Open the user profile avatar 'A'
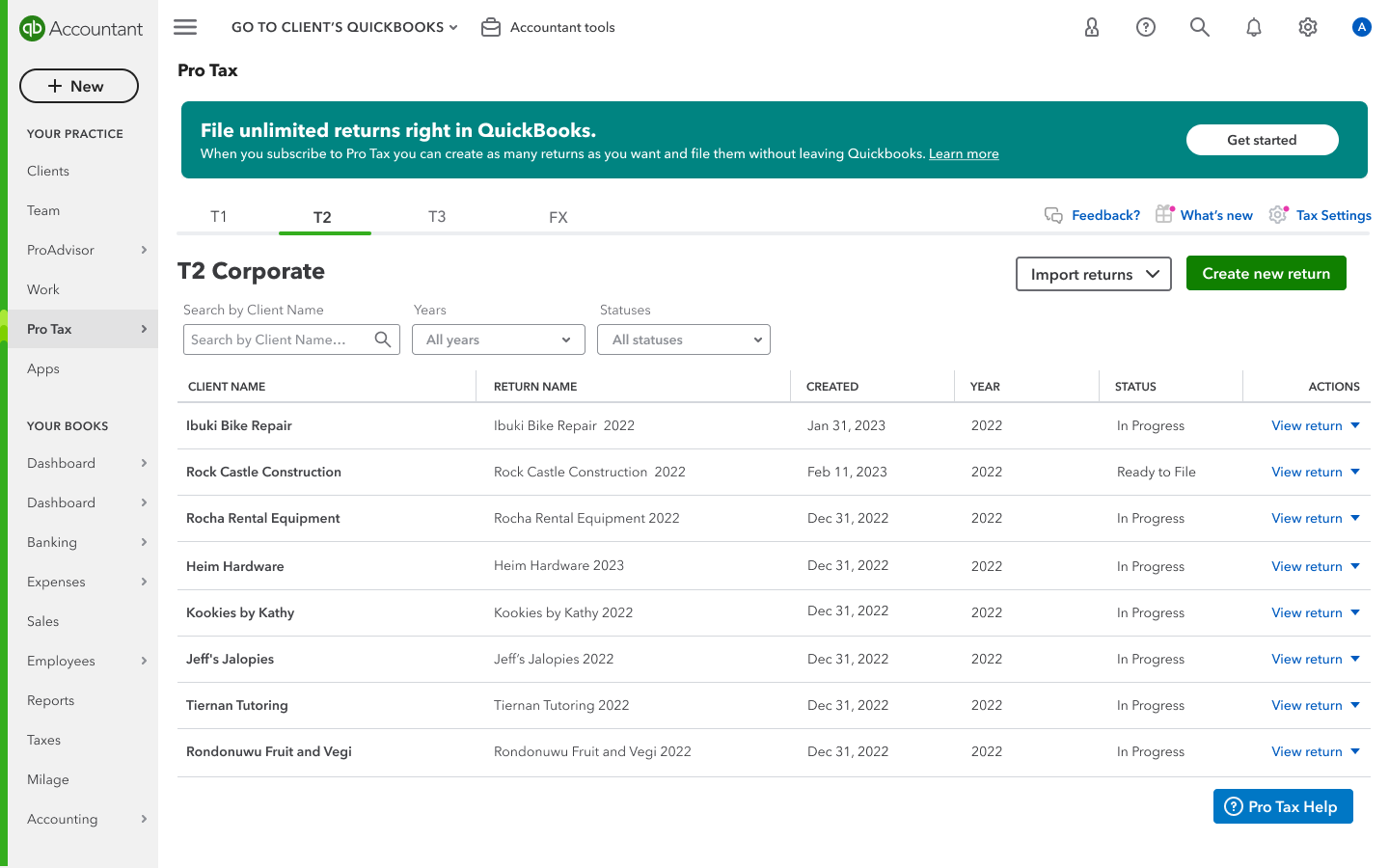Image resolution: width=1389 pixels, height=868 pixels. 1362,27
